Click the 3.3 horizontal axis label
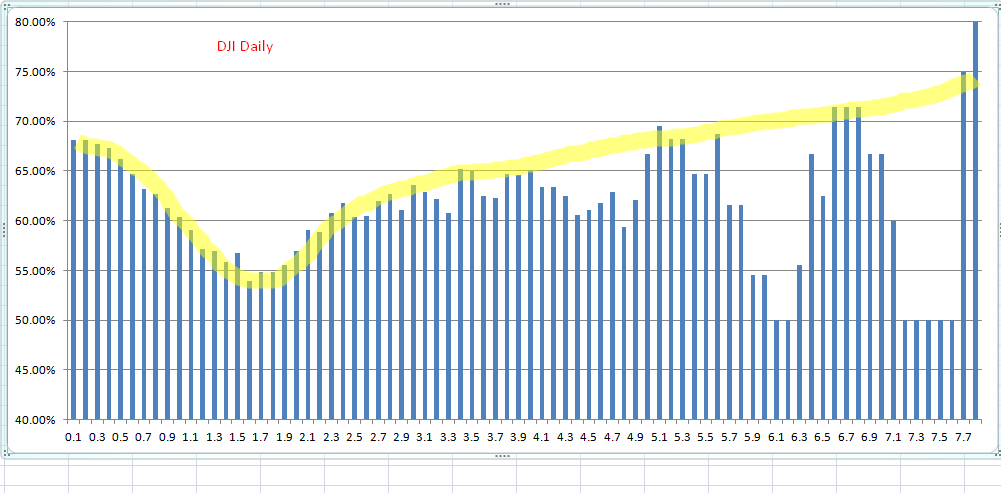This screenshot has width=1001, height=493. pos(449,437)
